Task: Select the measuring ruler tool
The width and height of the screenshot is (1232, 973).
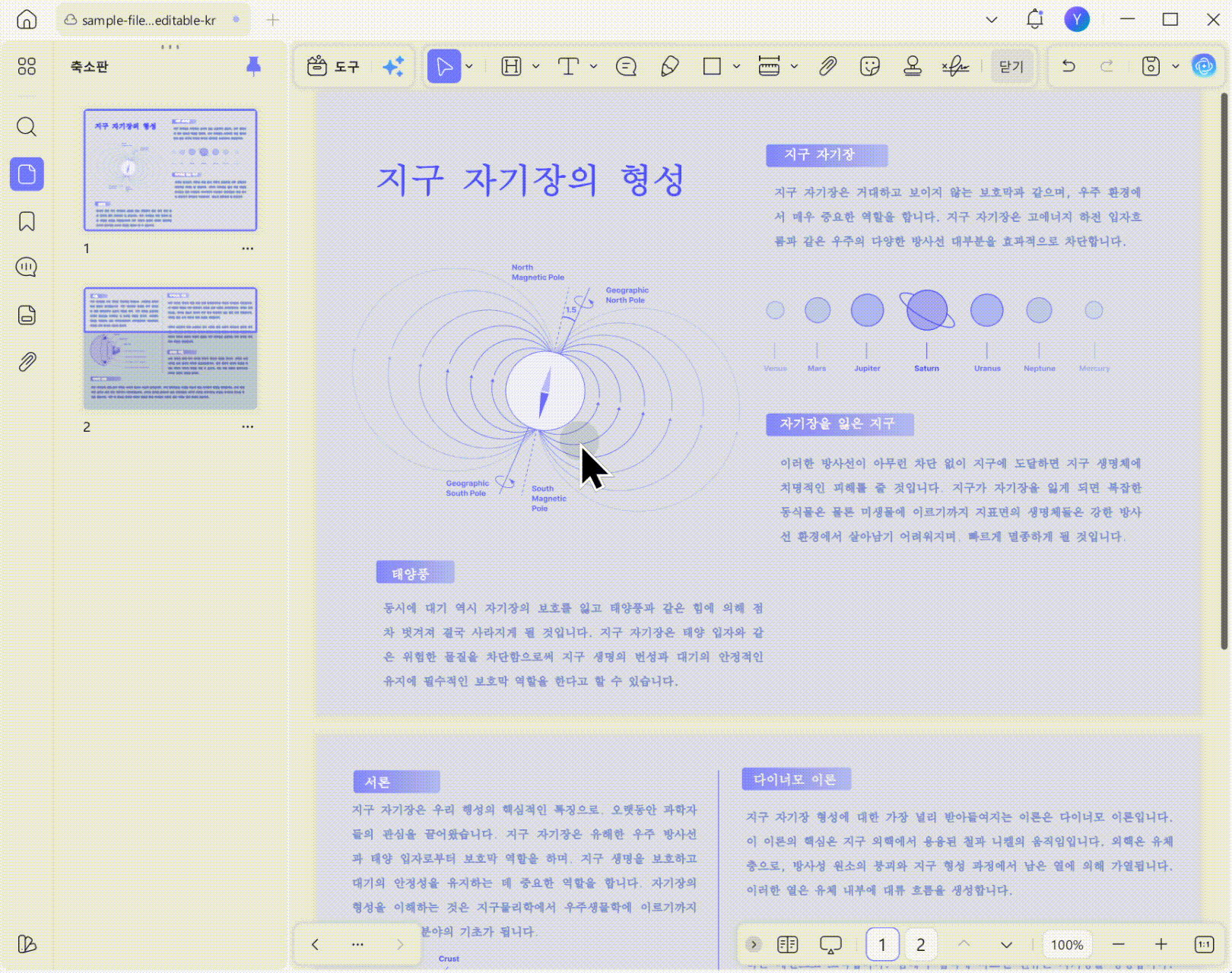Action: click(769, 67)
